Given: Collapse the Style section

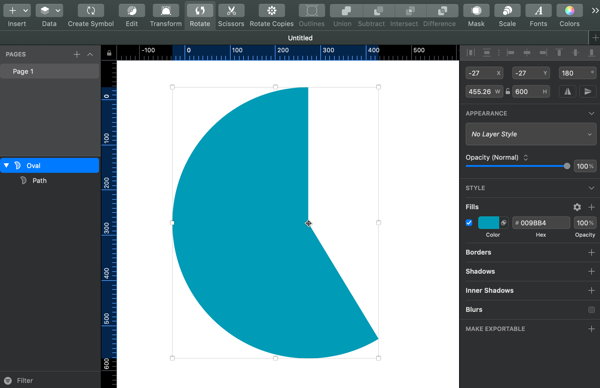Looking at the screenshot, I should (591, 188).
